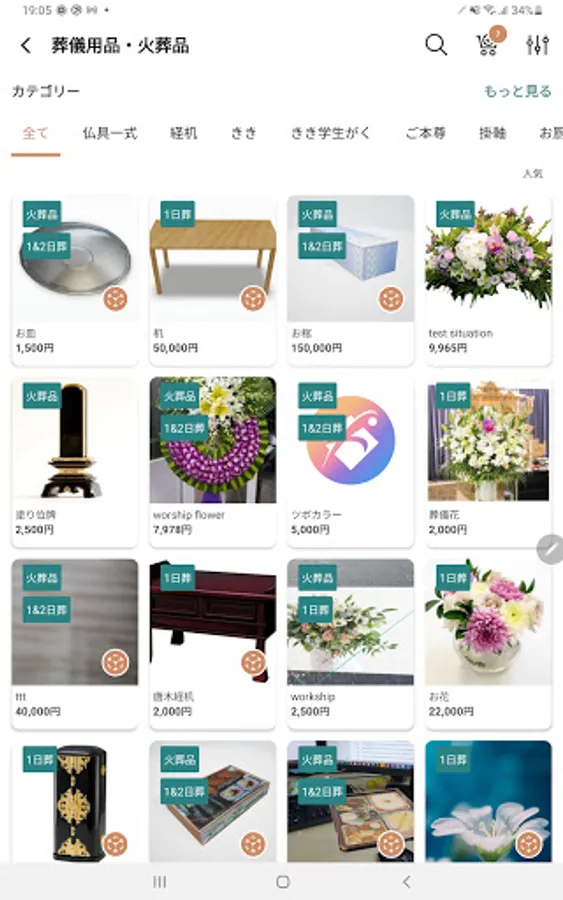Tap the orange crest icon on the 50,000円 table

pos(253,299)
